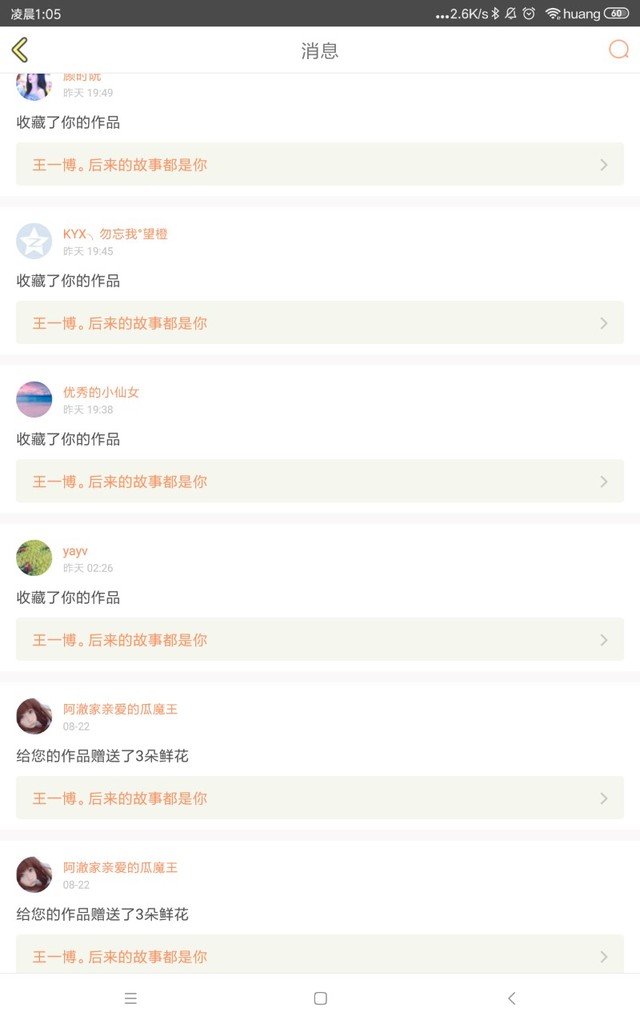Open work title 王一博。后来的故事都是你 under yayv
The width and height of the screenshot is (640, 1024).
click(120, 640)
